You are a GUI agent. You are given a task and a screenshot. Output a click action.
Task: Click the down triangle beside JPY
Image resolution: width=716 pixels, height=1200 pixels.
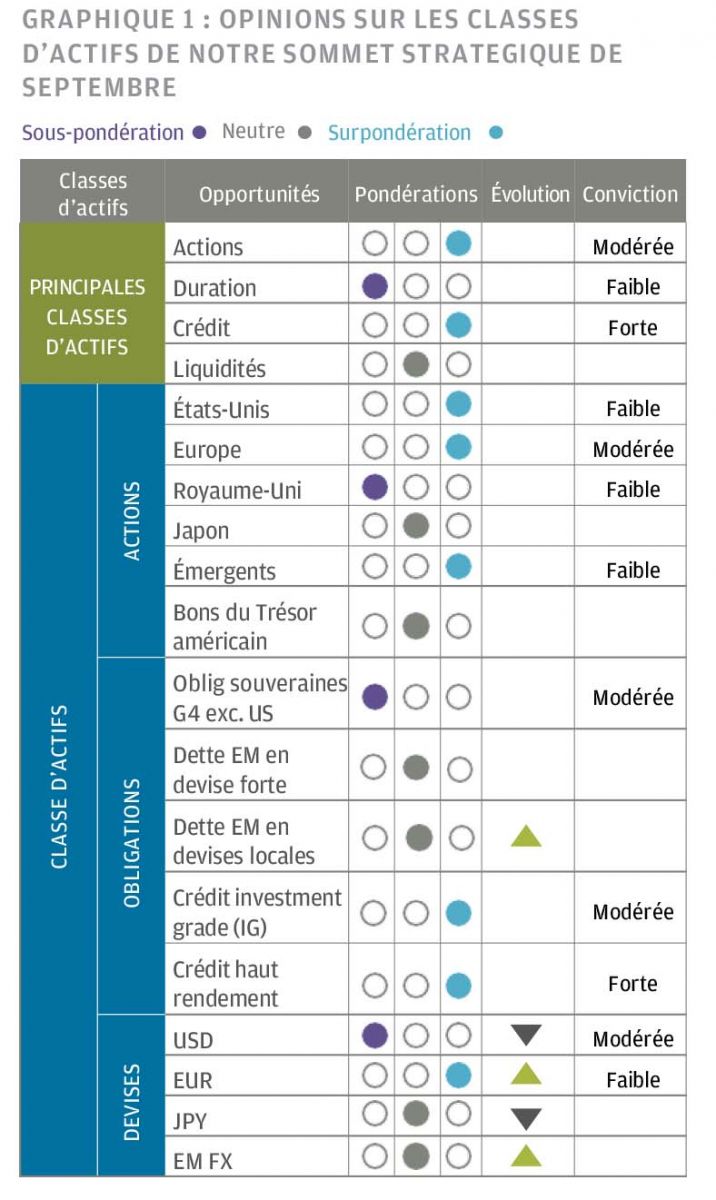coord(526,1119)
